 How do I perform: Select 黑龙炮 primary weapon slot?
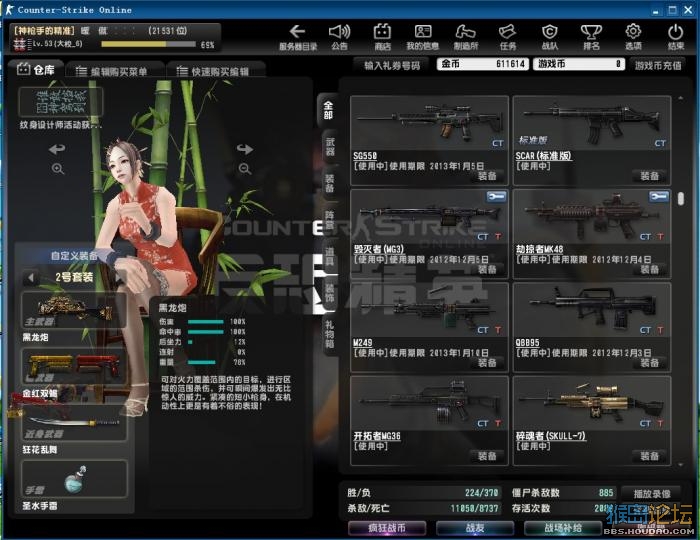(x=74, y=311)
